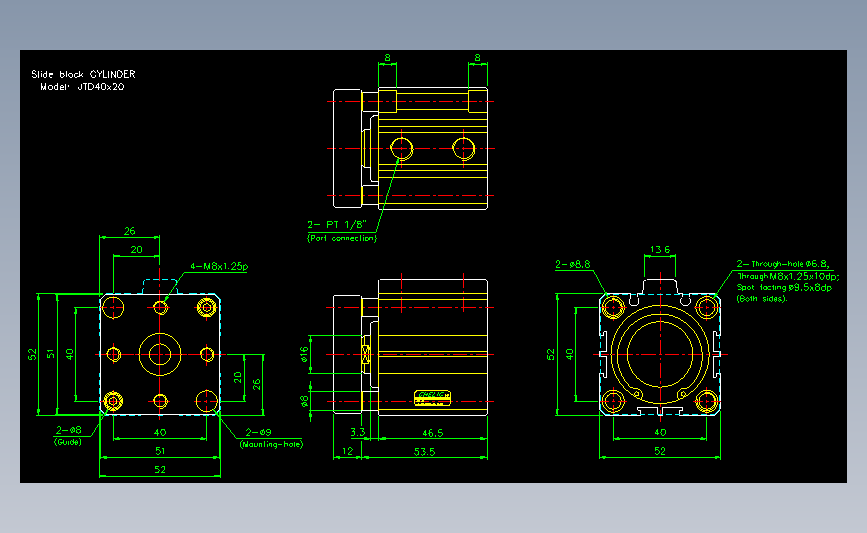The width and height of the screenshot is (867, 533).
Task: Select the "ThroughM8x1.25x10dp;" note line
Action: (x=788, y=276)
